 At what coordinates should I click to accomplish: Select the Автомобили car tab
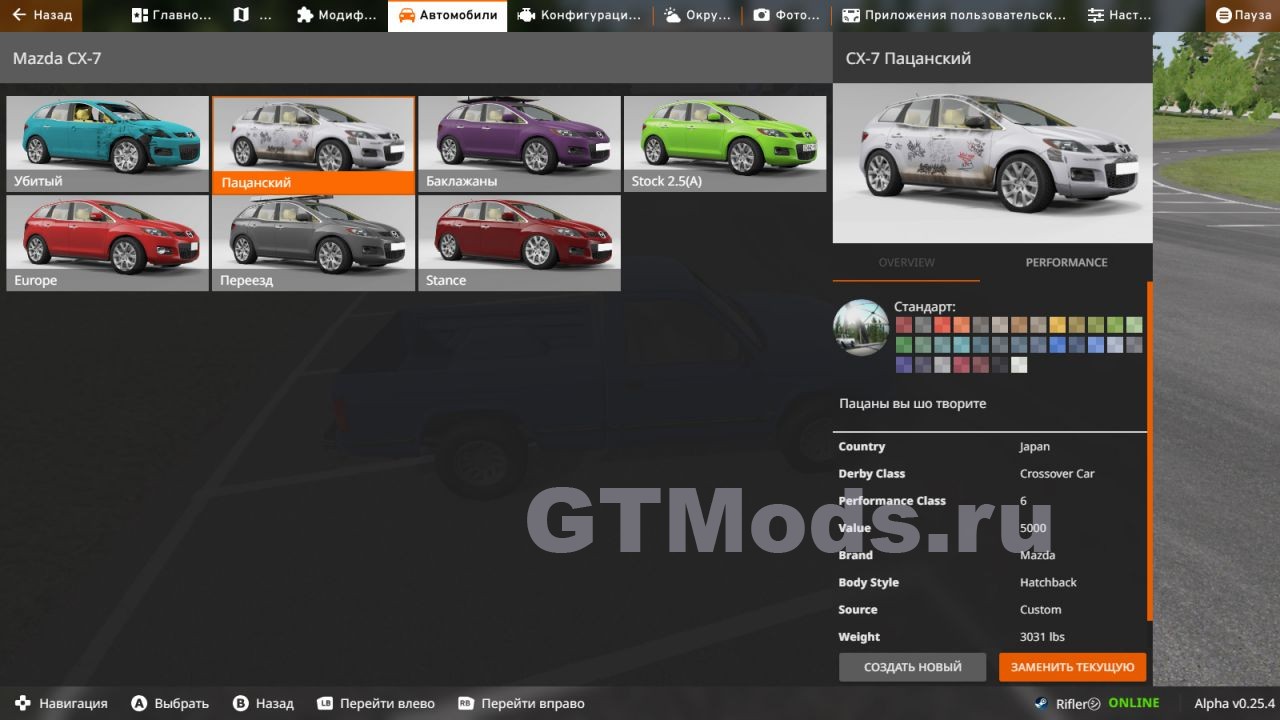[447, 15]
